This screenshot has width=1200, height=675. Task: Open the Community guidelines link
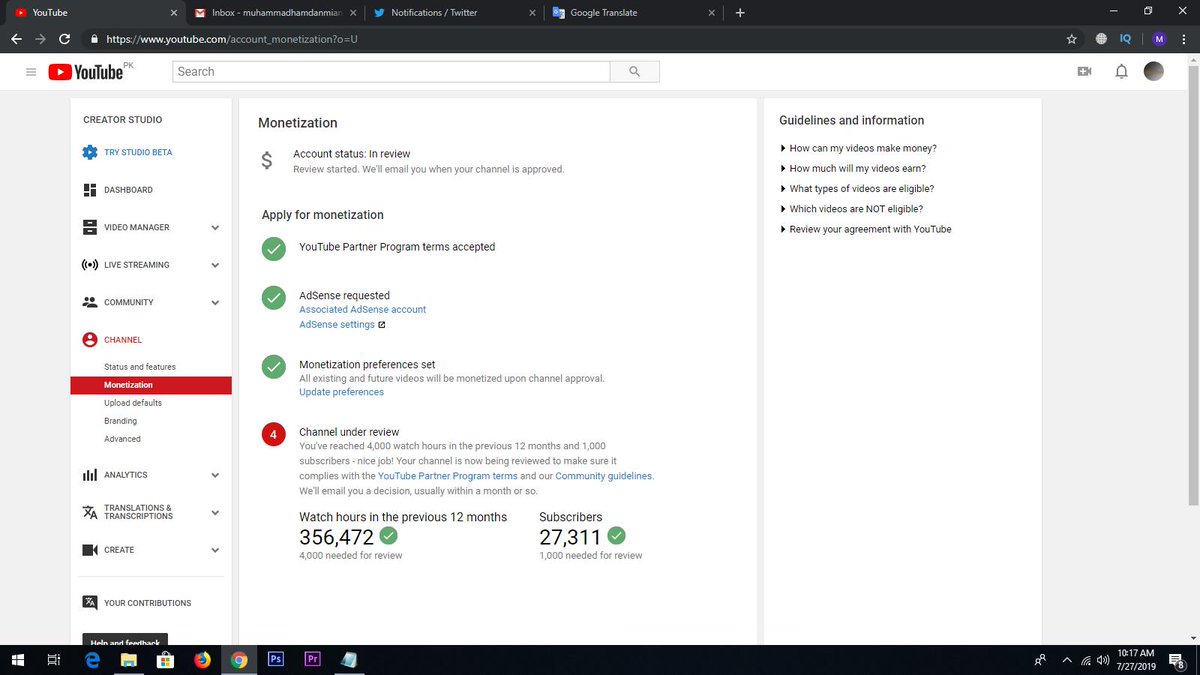click(604, 476)
